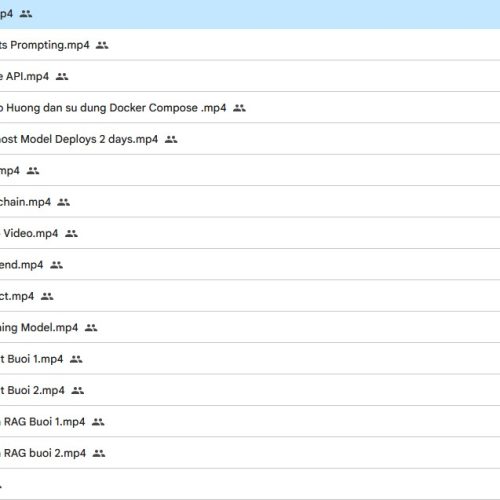Click shared icon next to ing Model.mp4

tap(91, 328)
